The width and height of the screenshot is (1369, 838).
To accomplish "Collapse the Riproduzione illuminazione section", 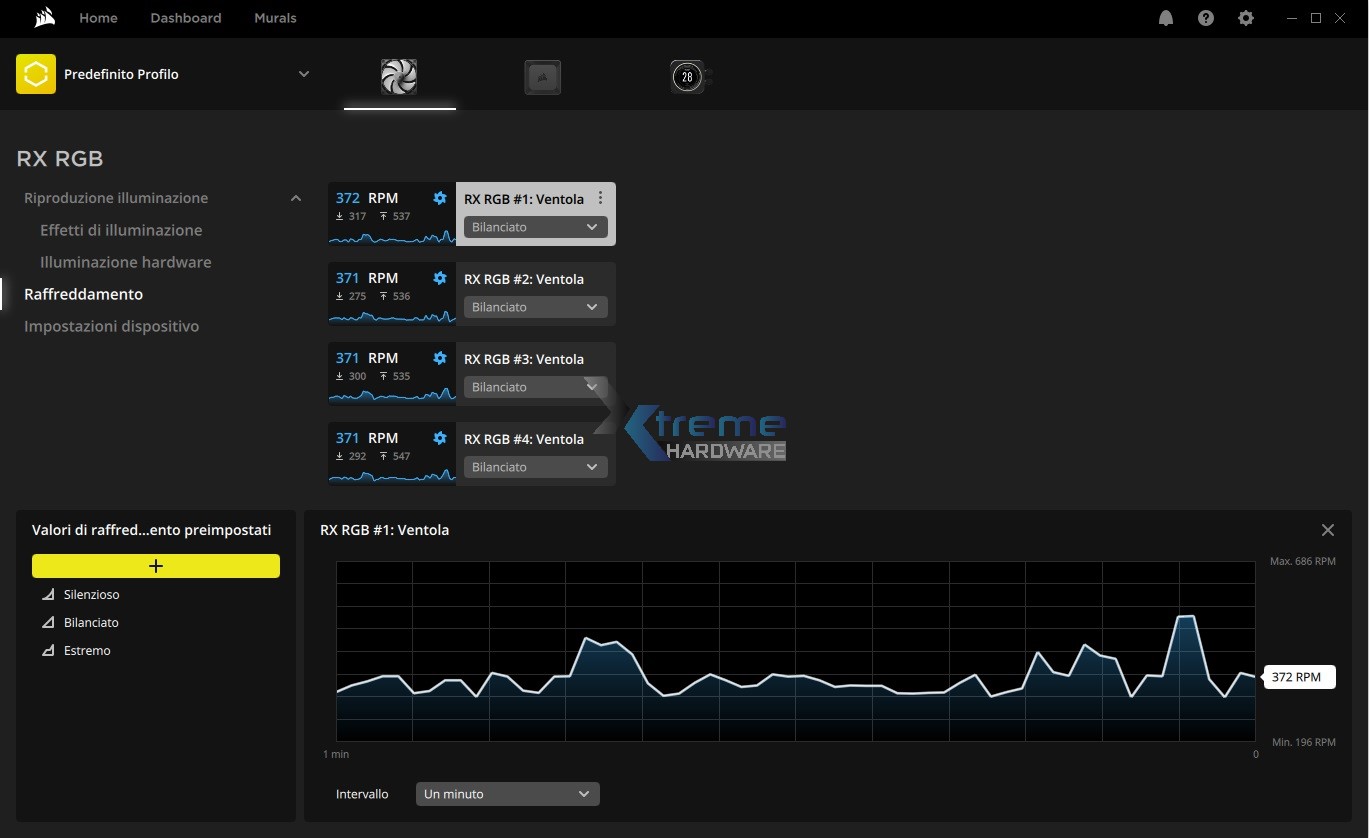I will pos(295,198).
